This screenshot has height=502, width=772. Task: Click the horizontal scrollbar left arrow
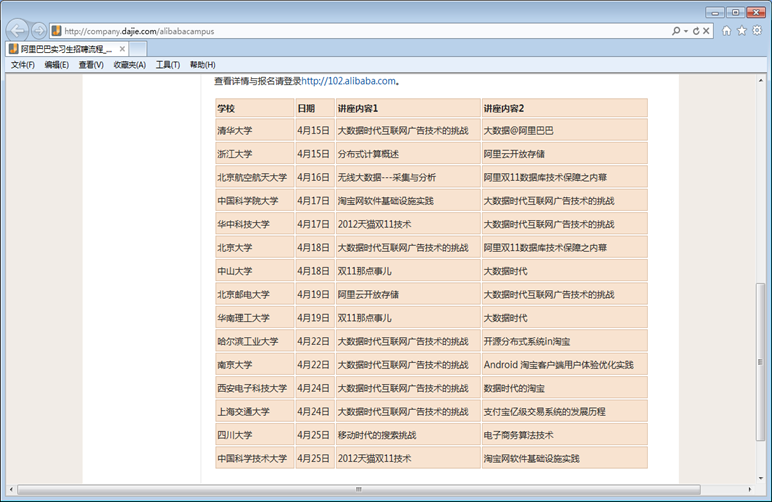click(11, 489)
